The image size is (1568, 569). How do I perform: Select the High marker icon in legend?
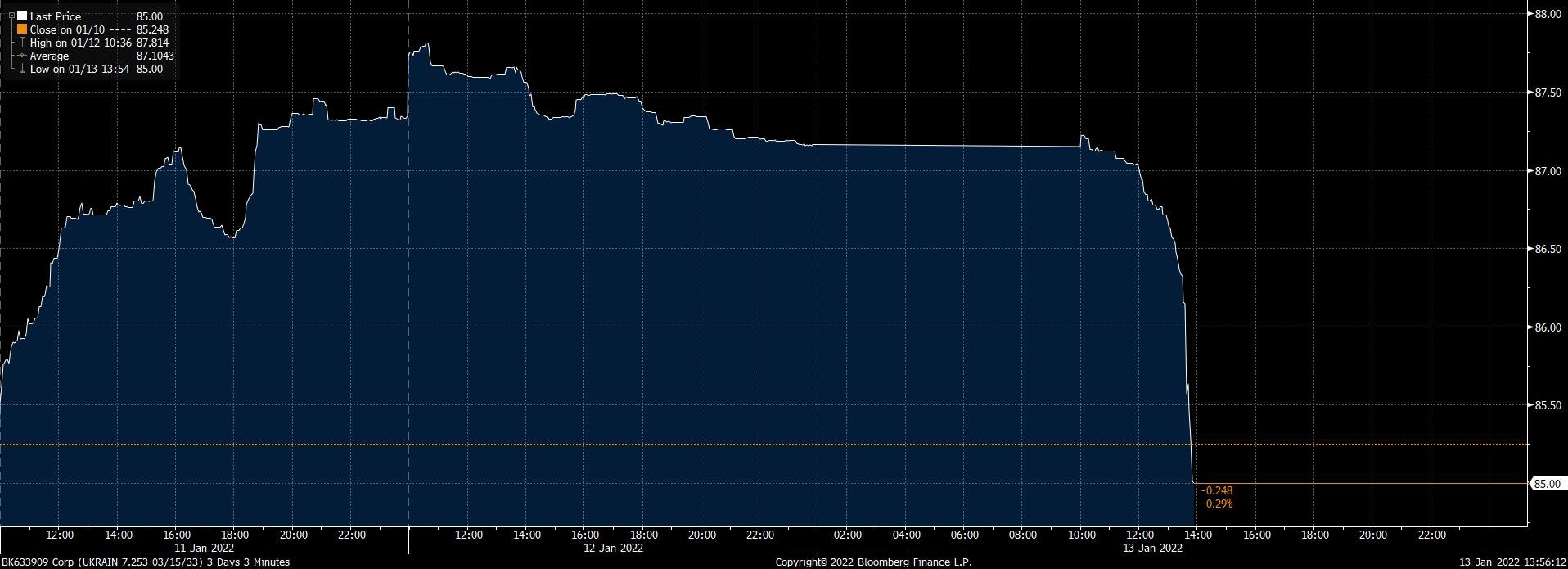point(22,43)
